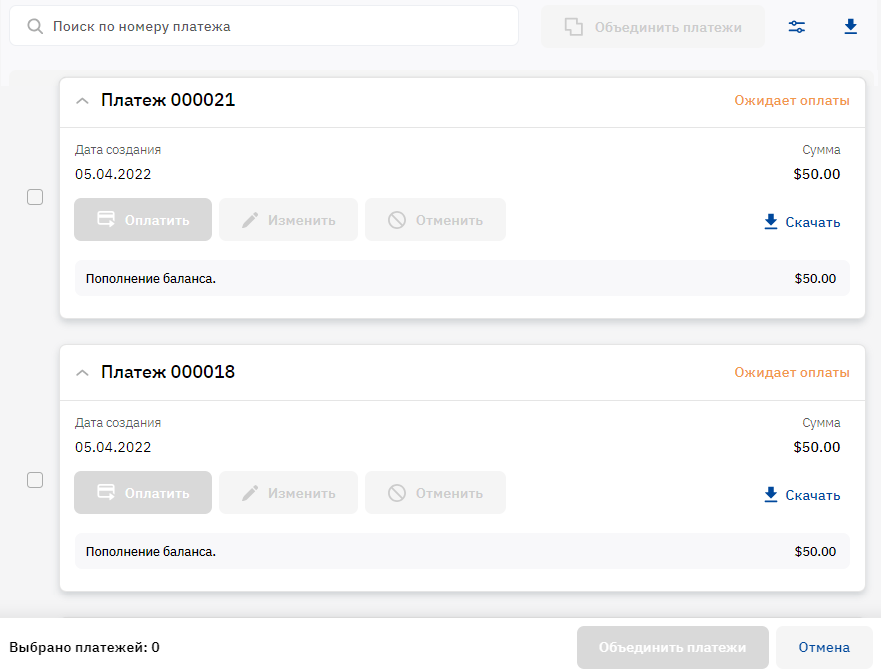Screen dimensions: 881x671
Task: Click Отмена in the bottom bar
Action: click(x=824, y=647)
